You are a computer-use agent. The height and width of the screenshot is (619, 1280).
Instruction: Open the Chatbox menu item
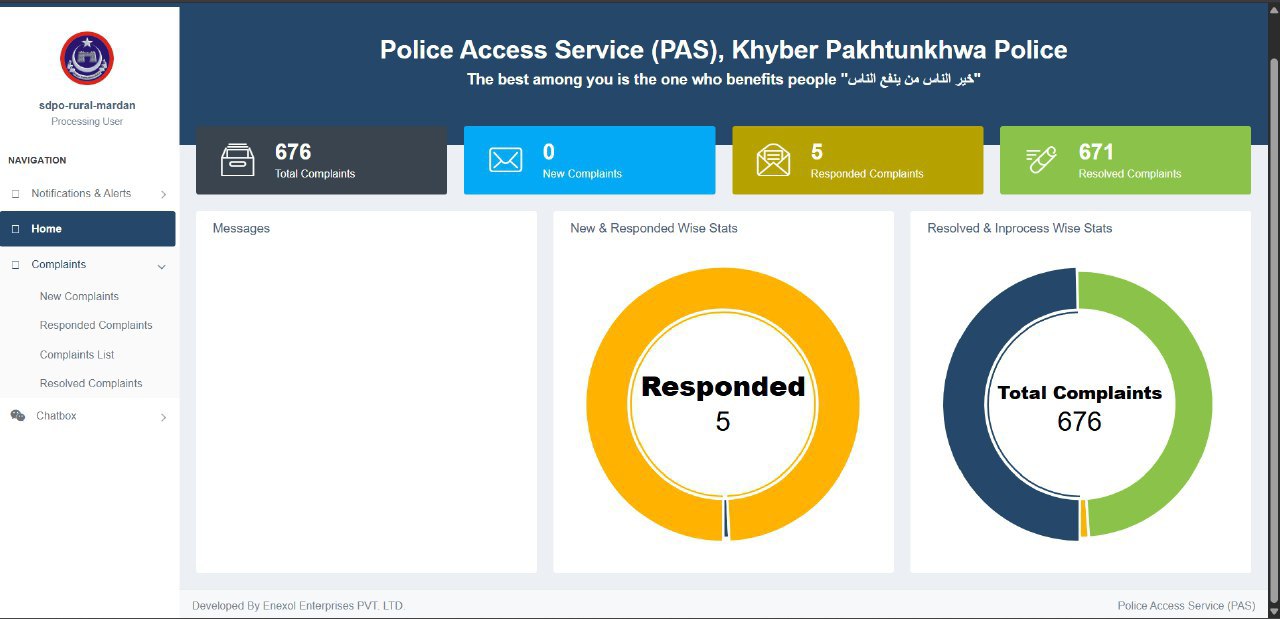[x=88, y=416]
